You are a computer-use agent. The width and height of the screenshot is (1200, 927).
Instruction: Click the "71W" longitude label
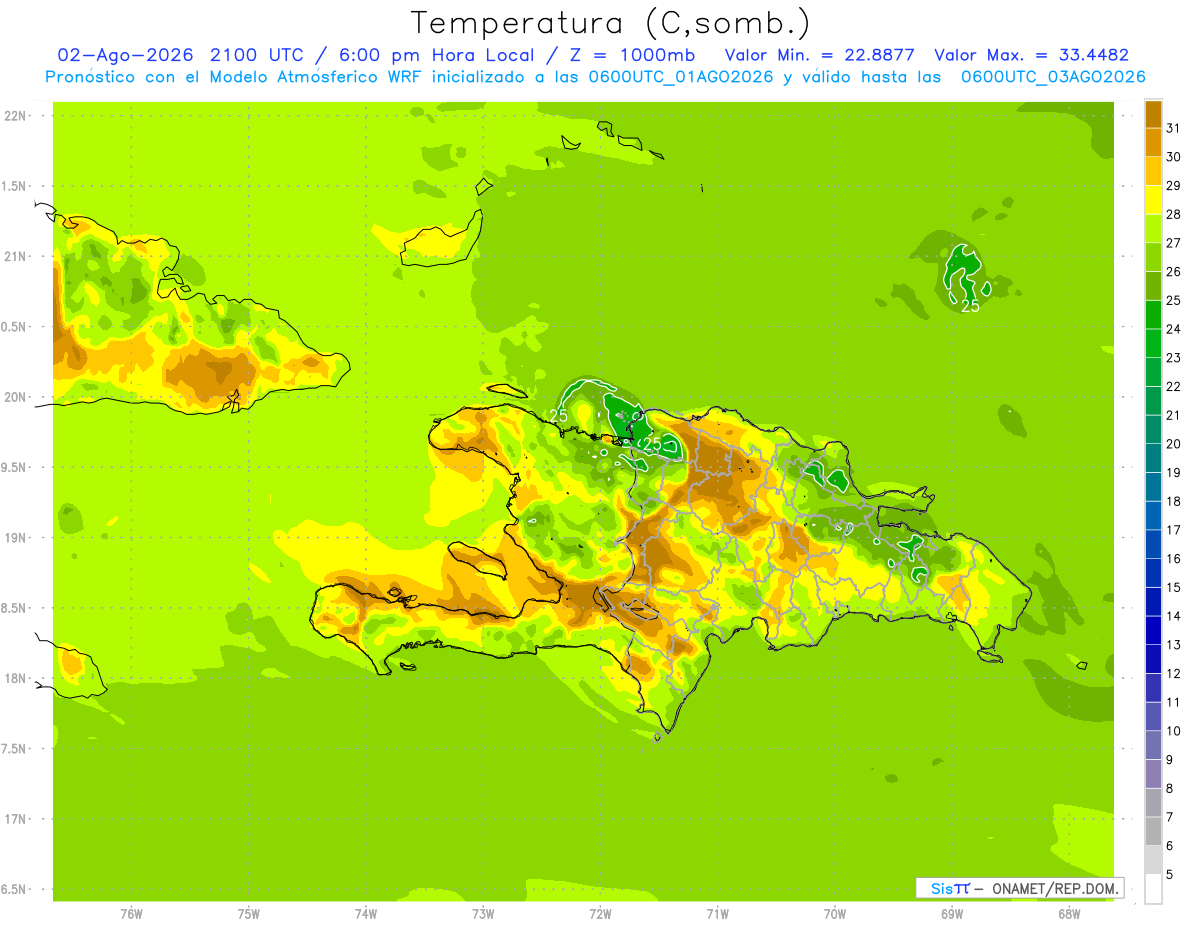717,913
